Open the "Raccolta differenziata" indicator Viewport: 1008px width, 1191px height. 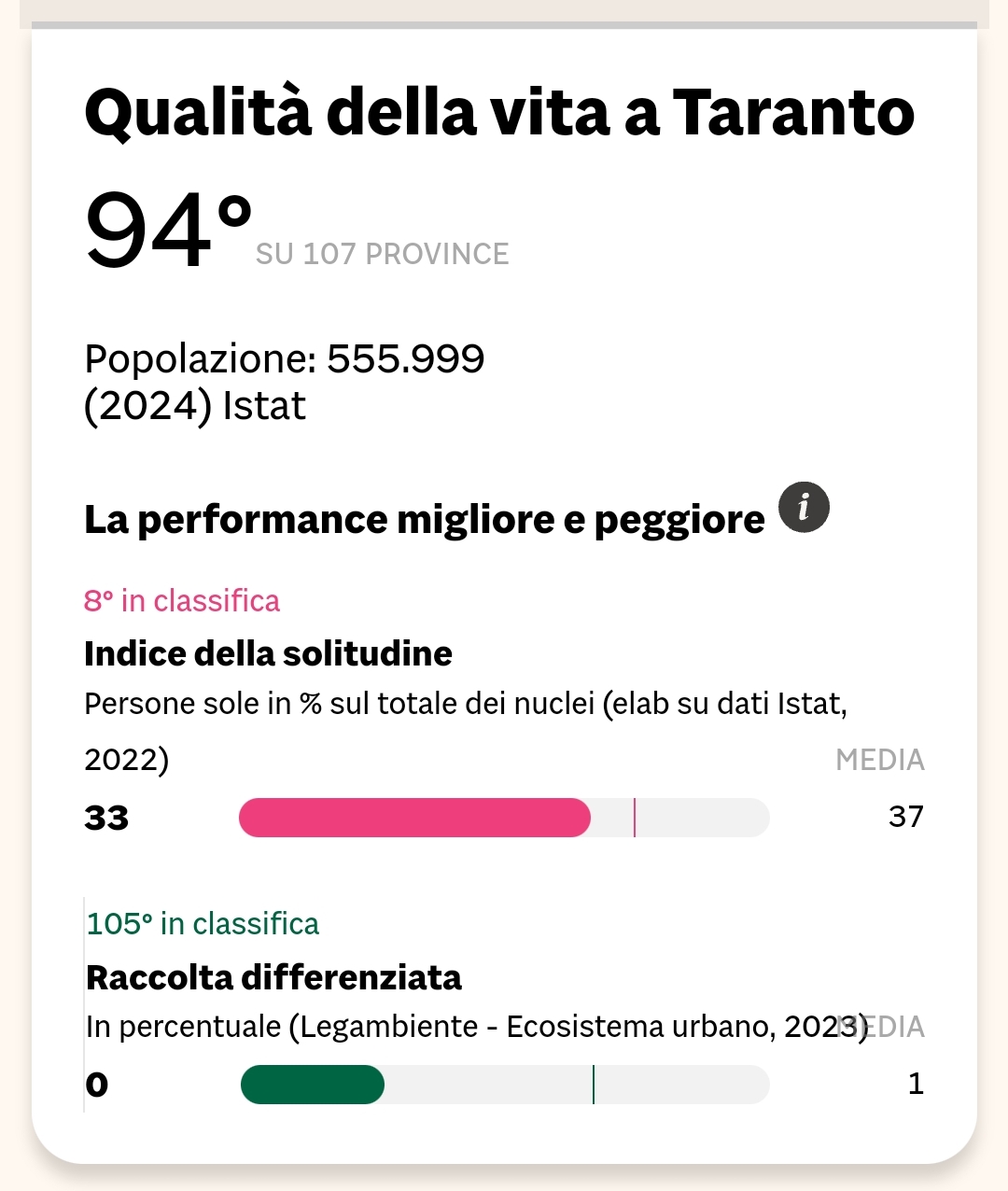tap(273, 977)
